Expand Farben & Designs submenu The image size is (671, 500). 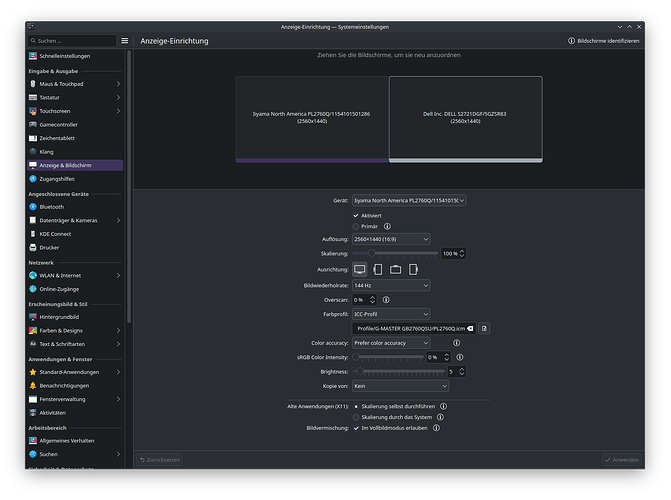(118, 330)
